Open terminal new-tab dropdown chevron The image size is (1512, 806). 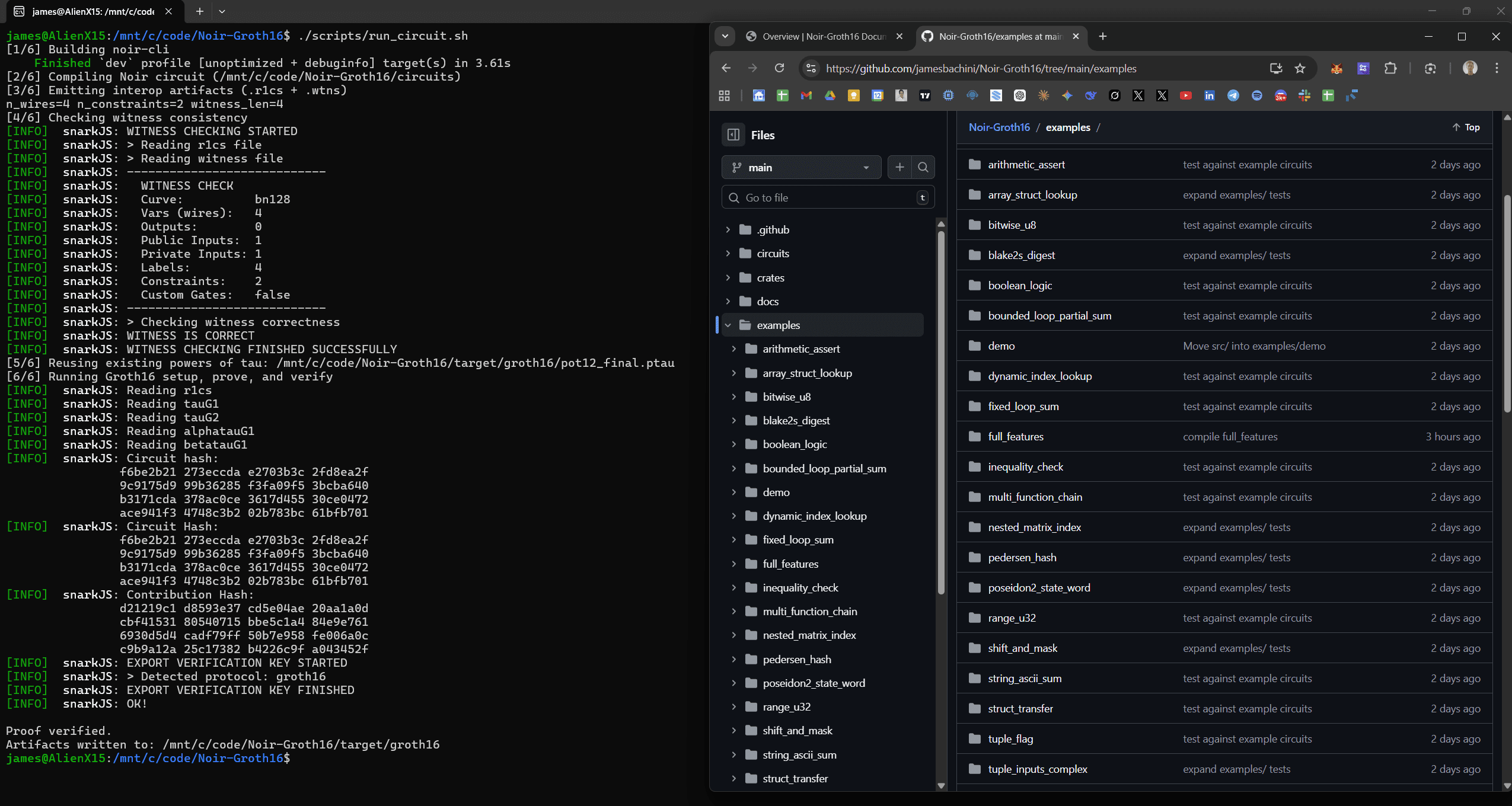pos(222,11)
